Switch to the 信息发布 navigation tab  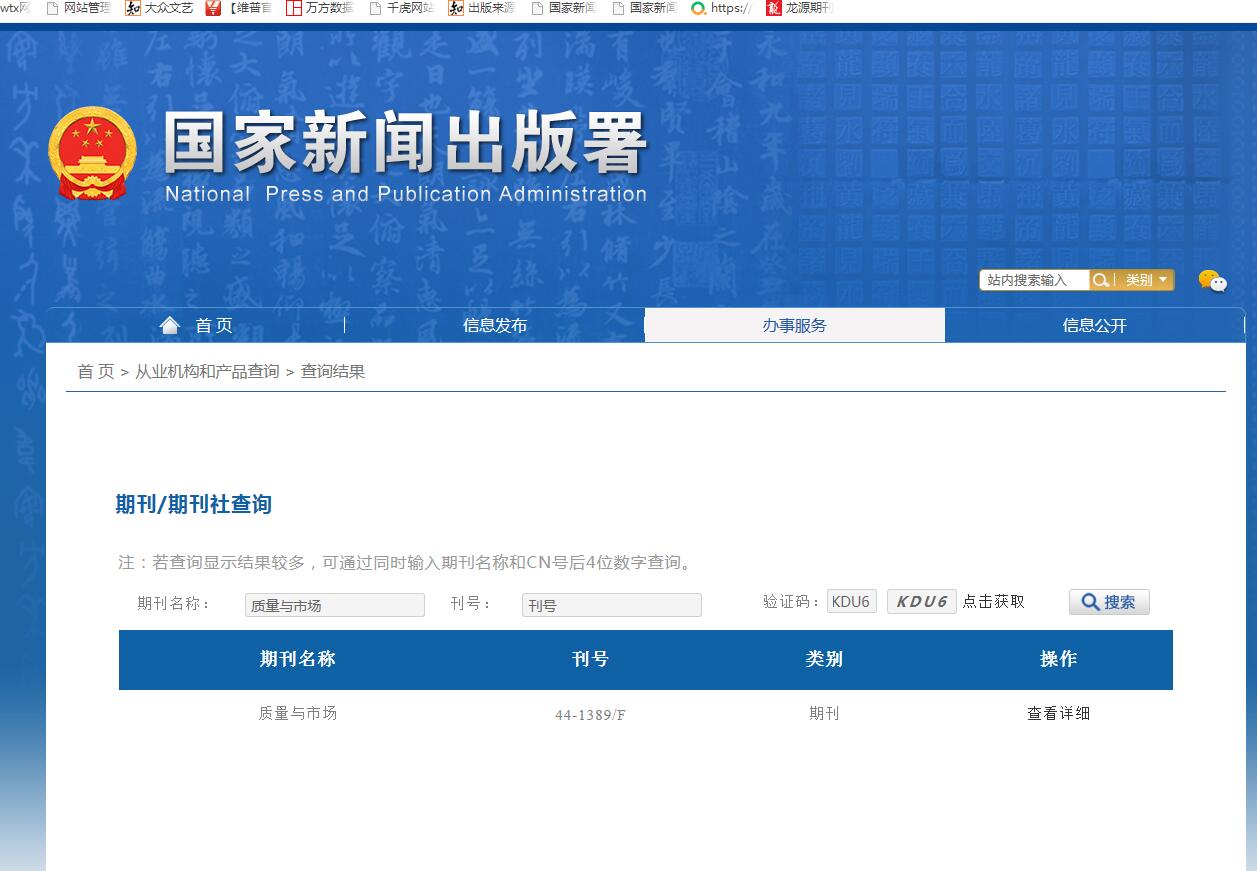point(495,324)
